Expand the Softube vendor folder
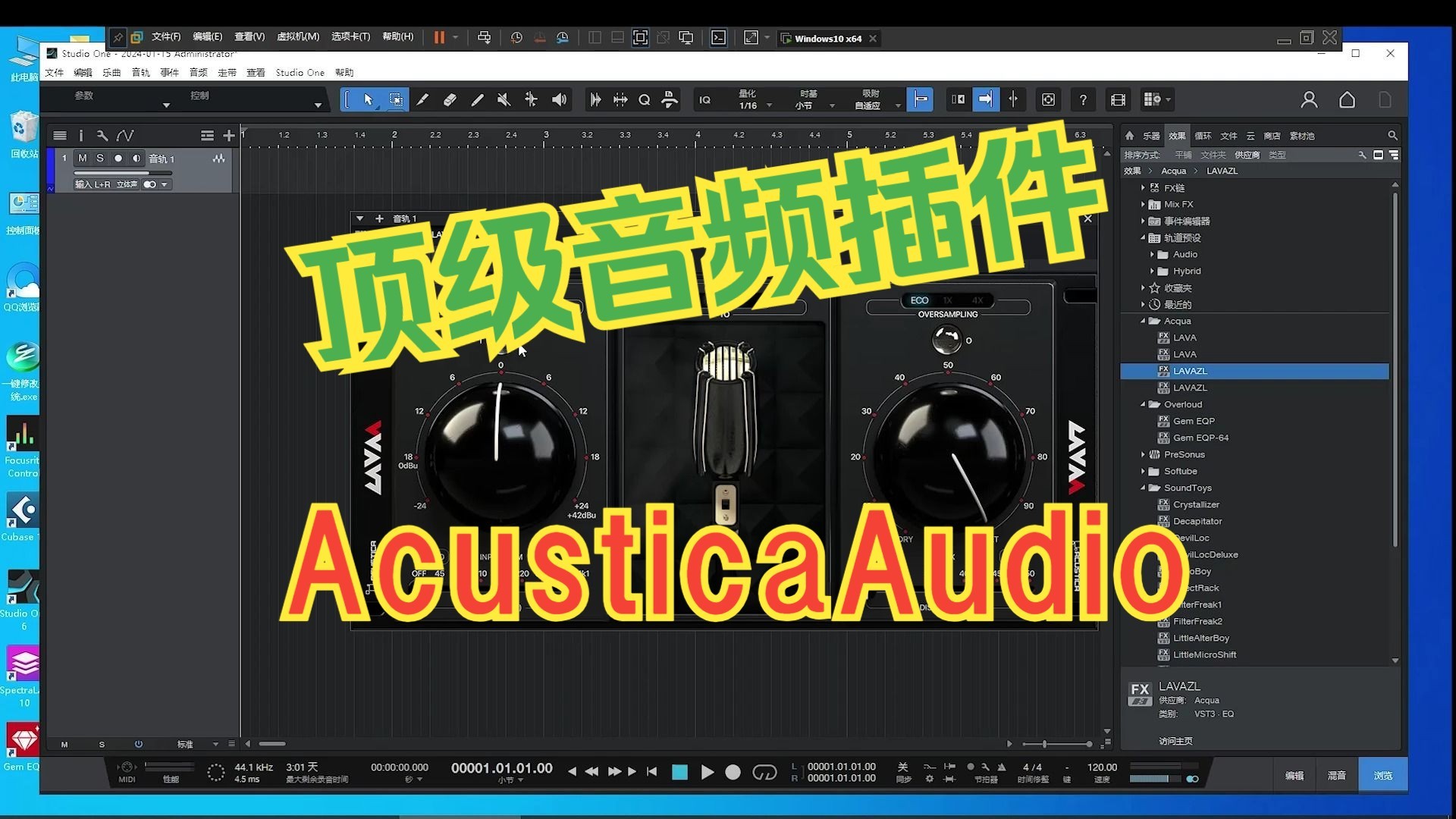The height and width of the screenshot is (819, 1456). 1143,471
